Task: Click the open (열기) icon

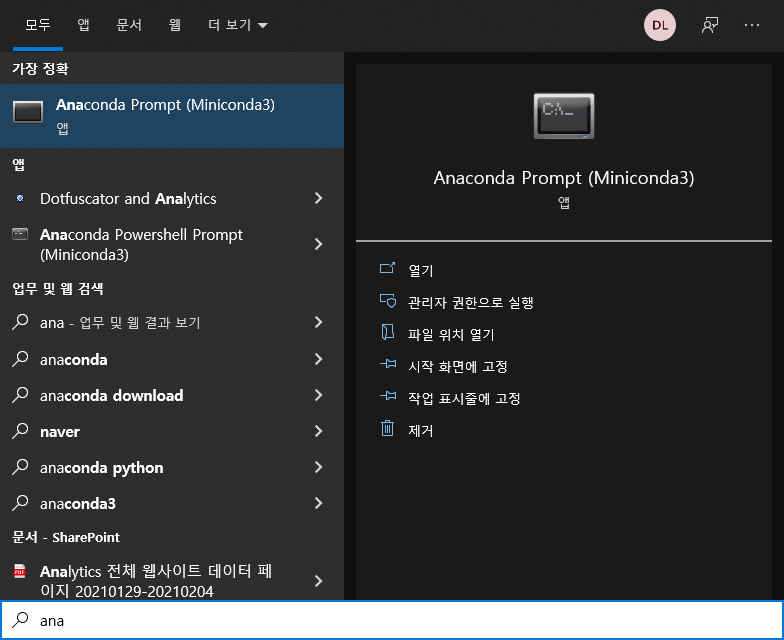Action: [388, 268]
